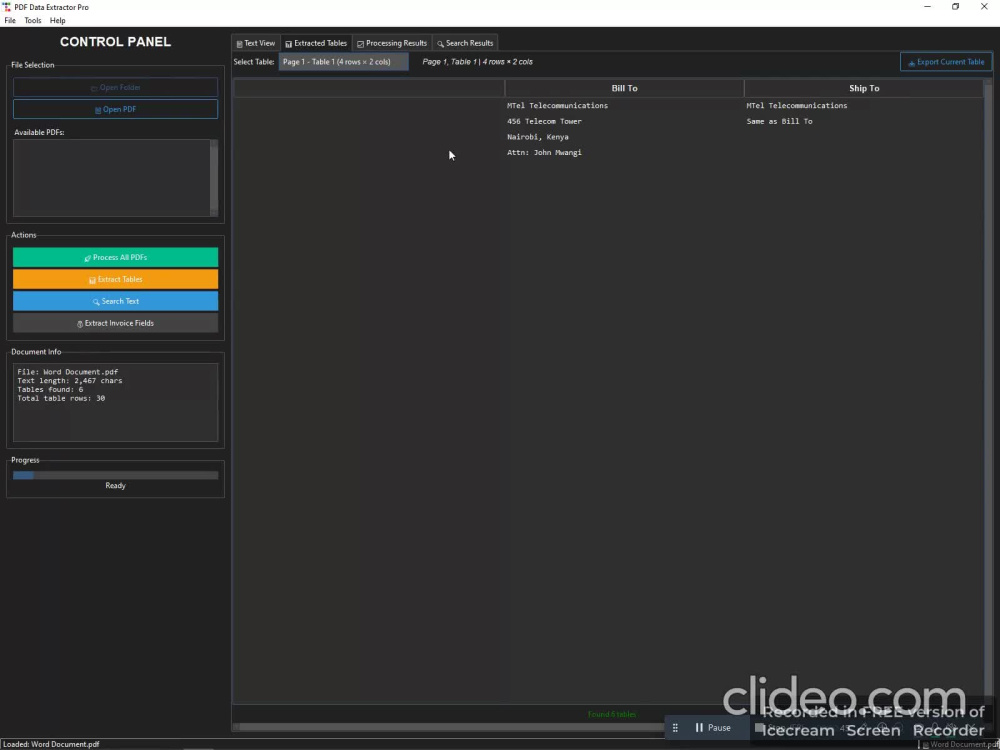
Task: Click the Ship To column header
Action: pyautogui.click(x=864, y=88)
